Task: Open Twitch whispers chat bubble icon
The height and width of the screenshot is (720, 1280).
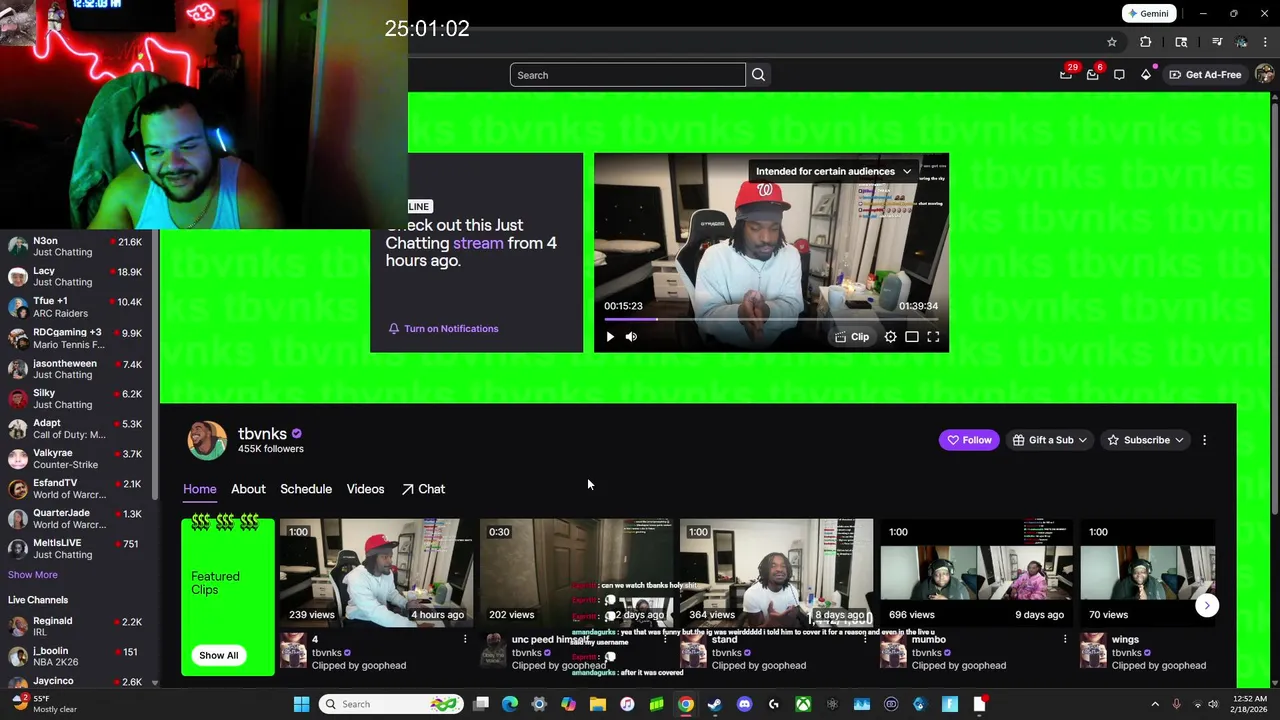Action: (x=1119, y=75)
